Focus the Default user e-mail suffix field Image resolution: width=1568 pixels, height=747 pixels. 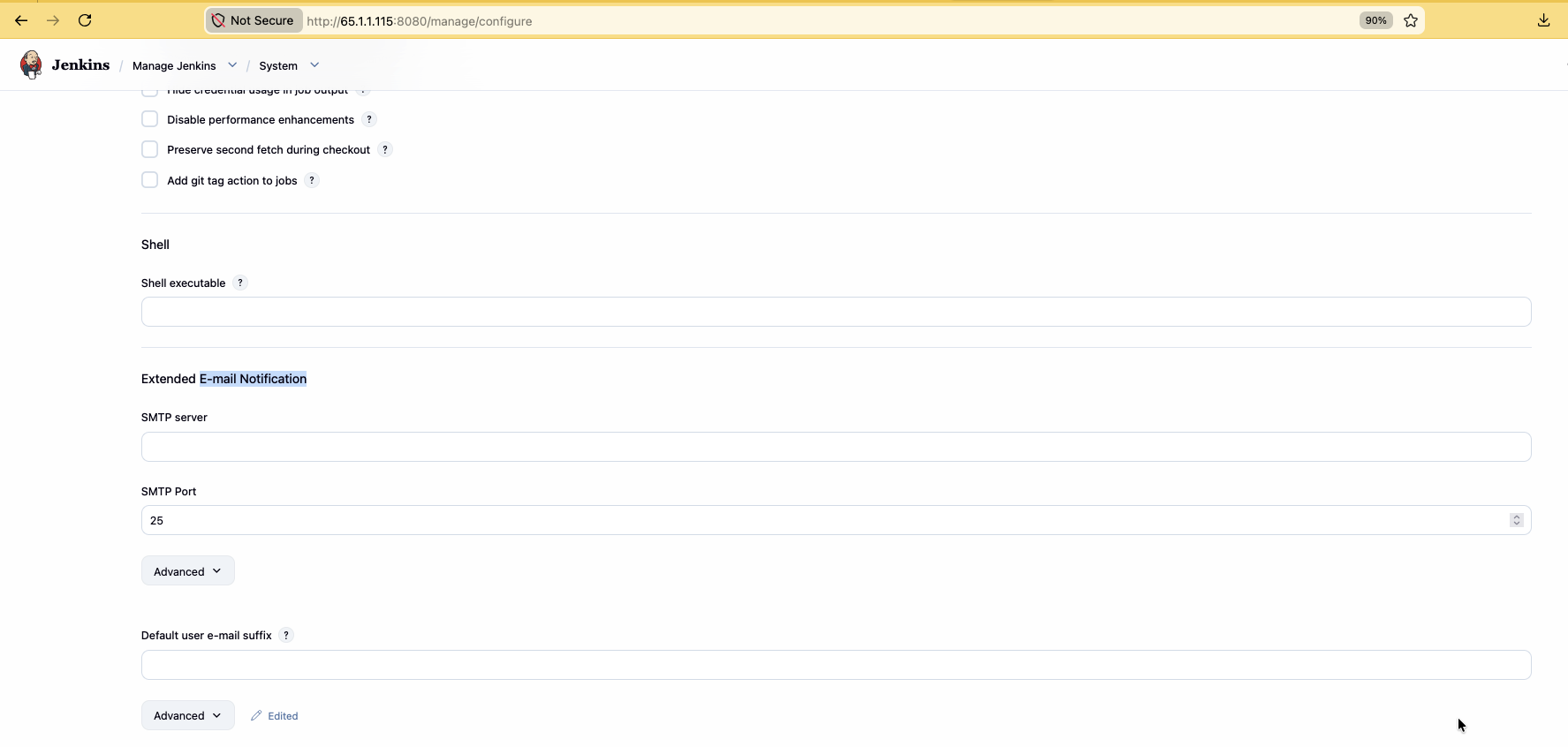tap(836, 665)
